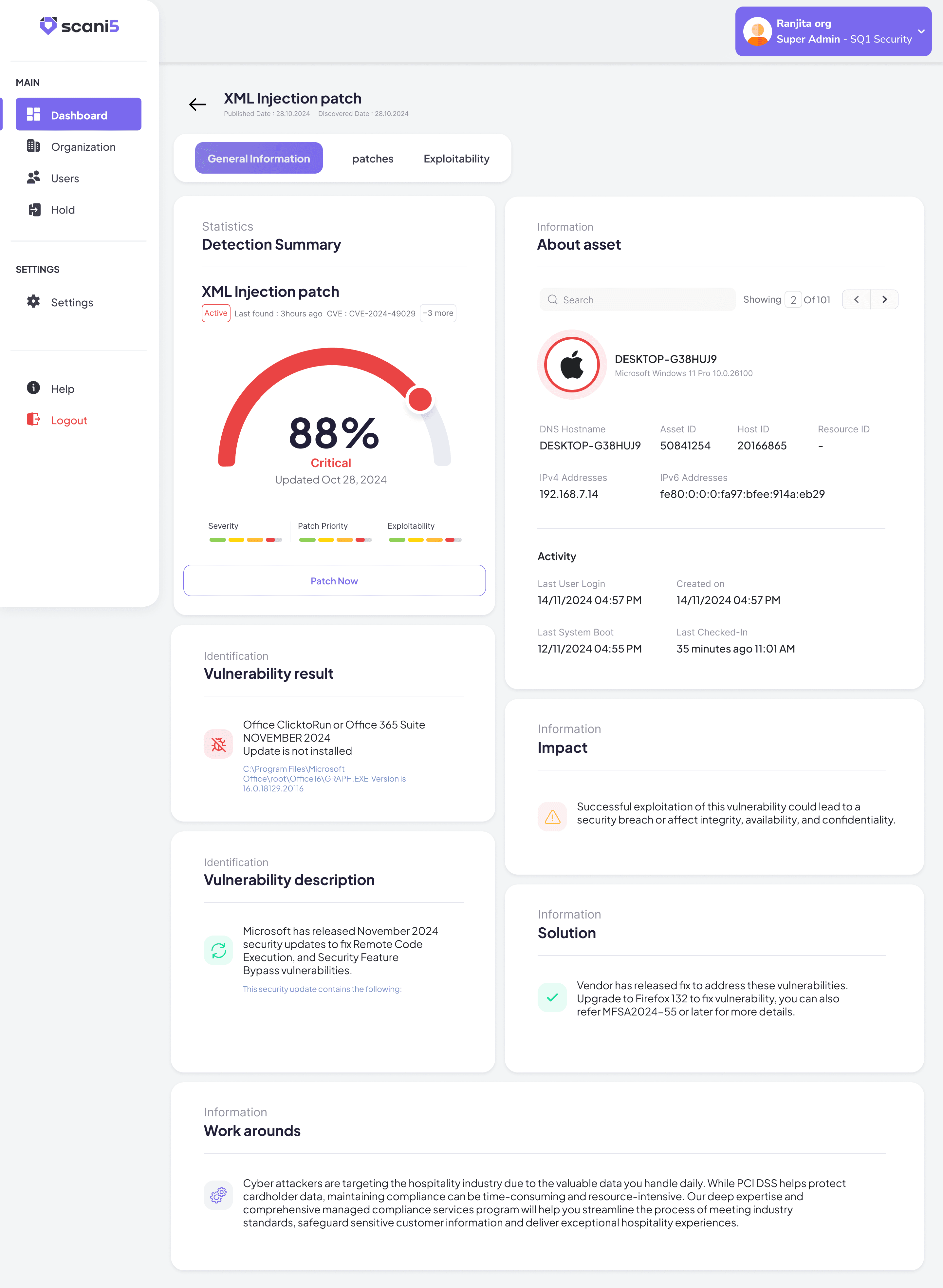
Task: Open the Exploitability tab
Action: pyautogui.click(x=456, y=159)
